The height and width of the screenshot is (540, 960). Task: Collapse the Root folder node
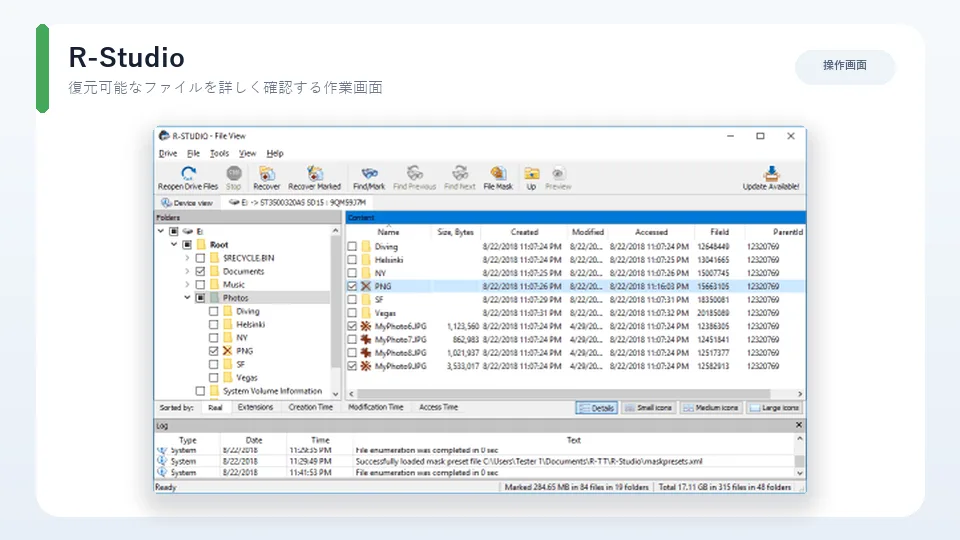click(x=174, y=245)
